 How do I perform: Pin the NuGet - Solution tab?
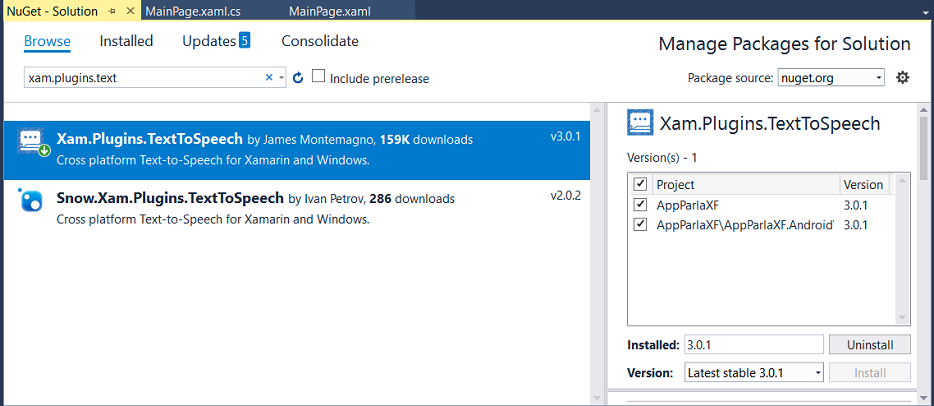point(113,11)
